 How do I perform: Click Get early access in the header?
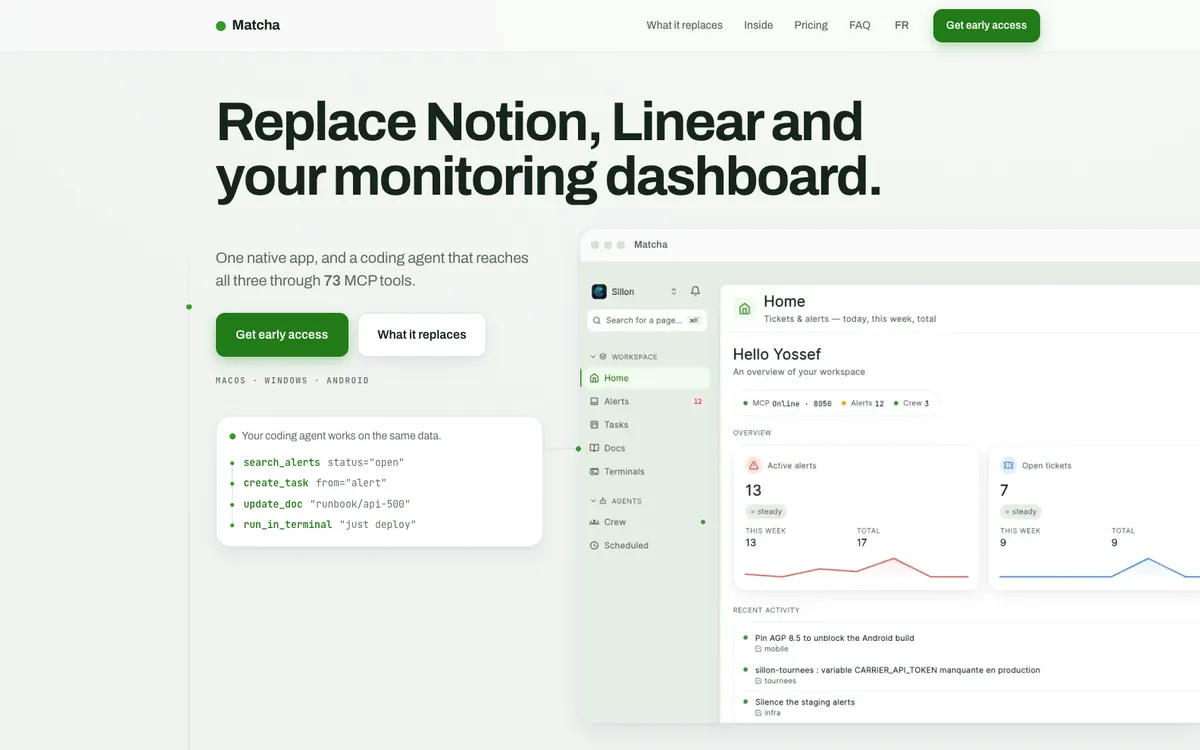pyautogui.click(x=986, y=25)
